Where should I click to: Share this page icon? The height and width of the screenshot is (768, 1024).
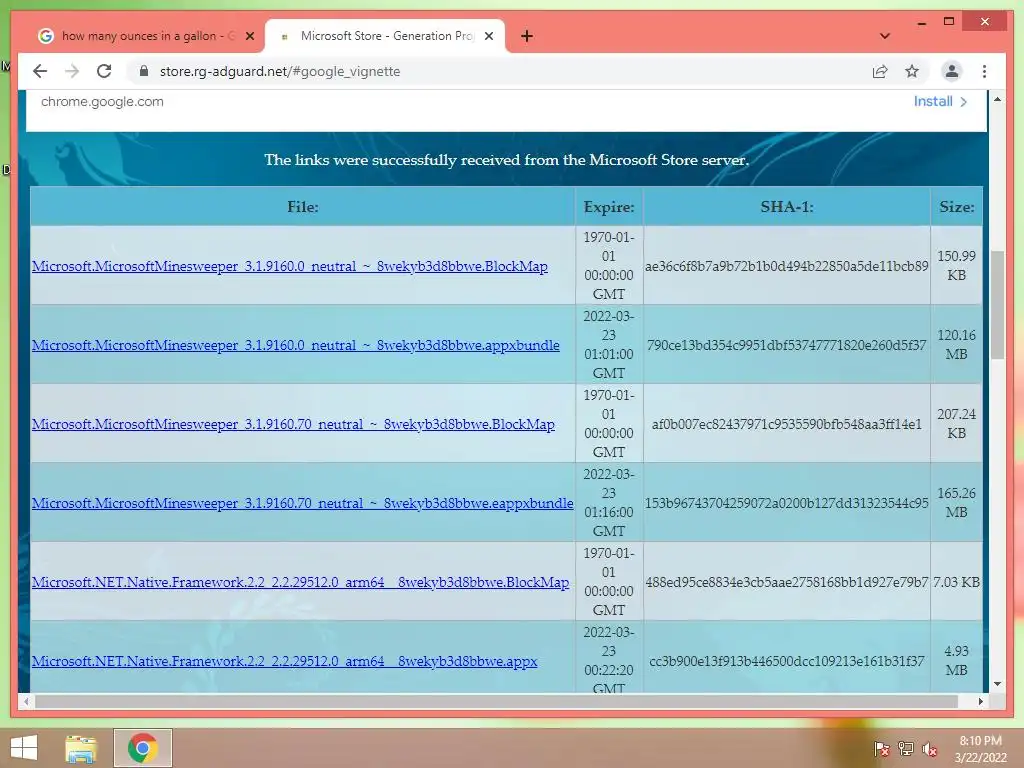tap(880, 71)
